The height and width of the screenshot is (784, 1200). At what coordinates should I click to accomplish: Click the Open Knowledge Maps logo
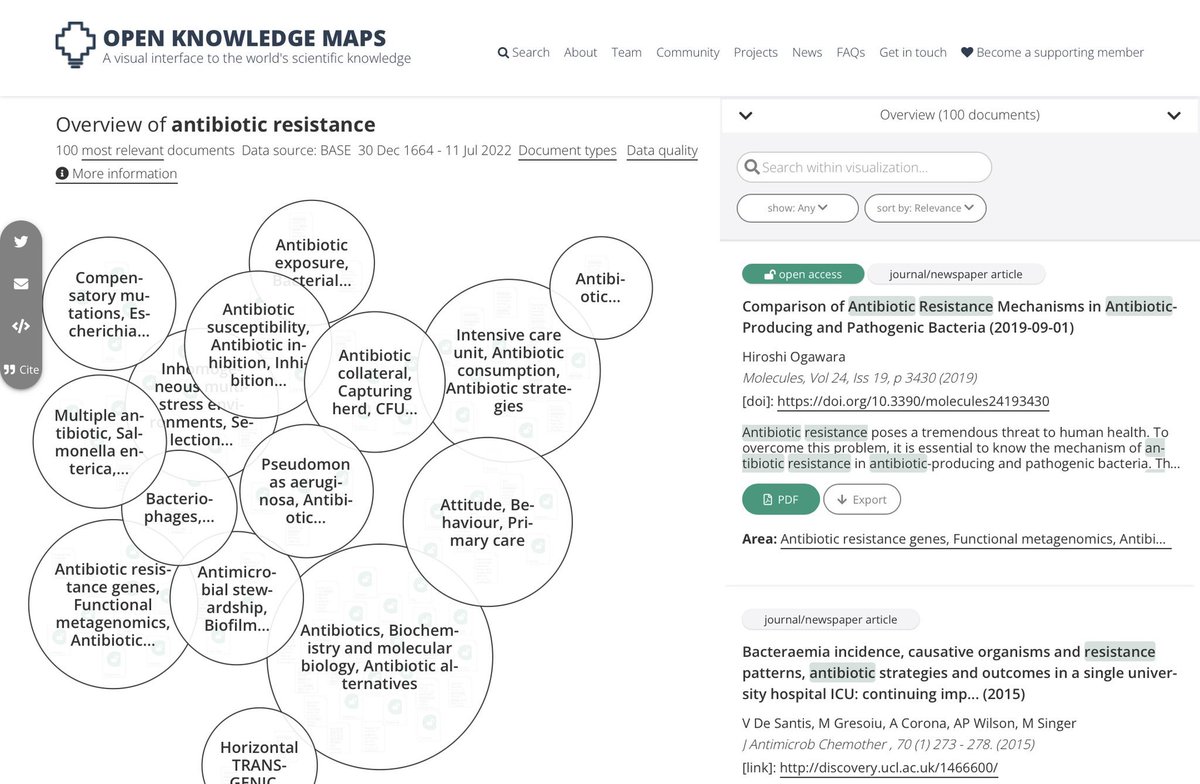coord(74,45)
